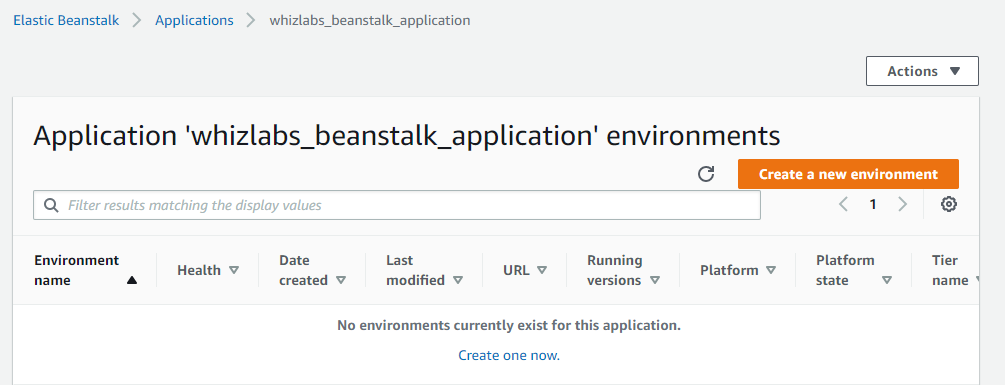
Task: Sort by Health column arrow
Action: (x=234, y=270)
